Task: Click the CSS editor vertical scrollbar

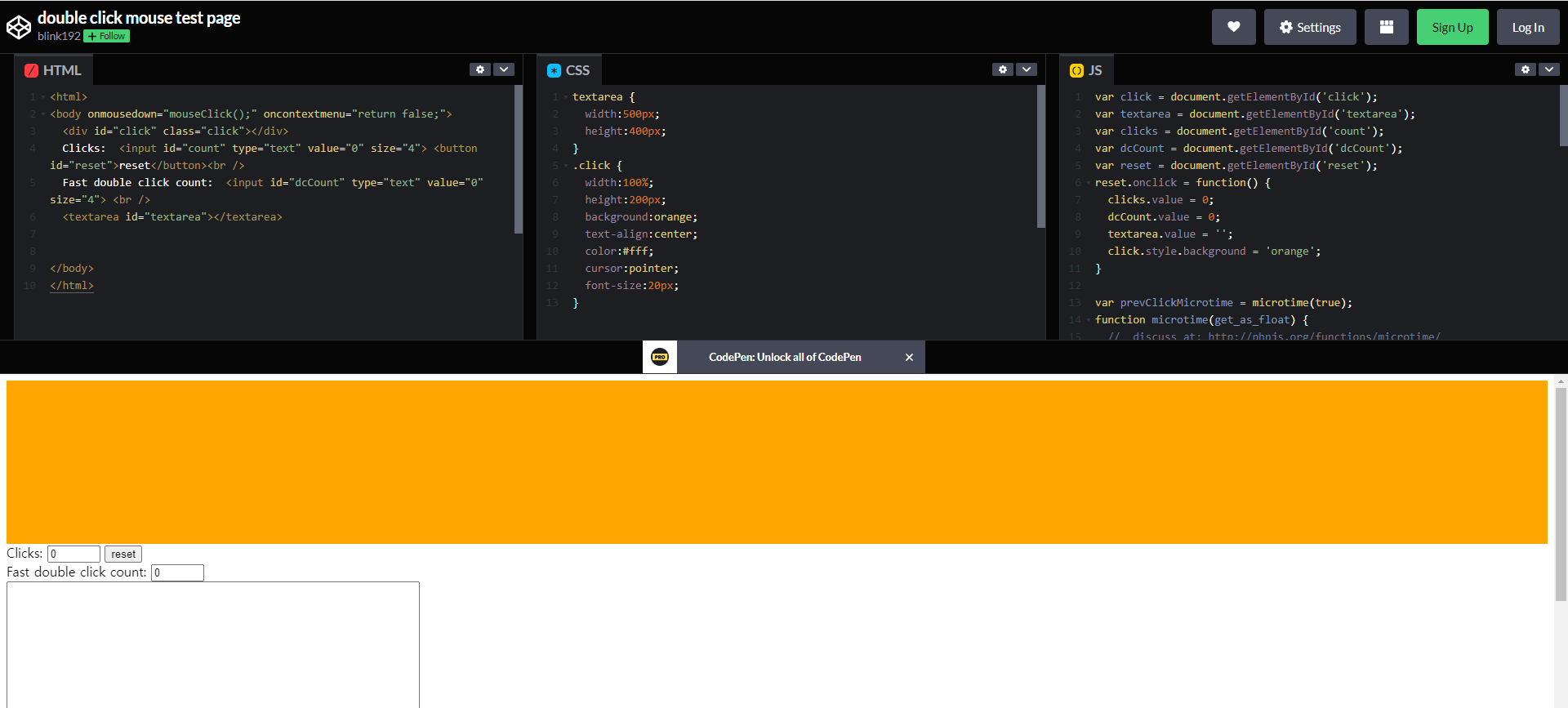Action: 1041,156
